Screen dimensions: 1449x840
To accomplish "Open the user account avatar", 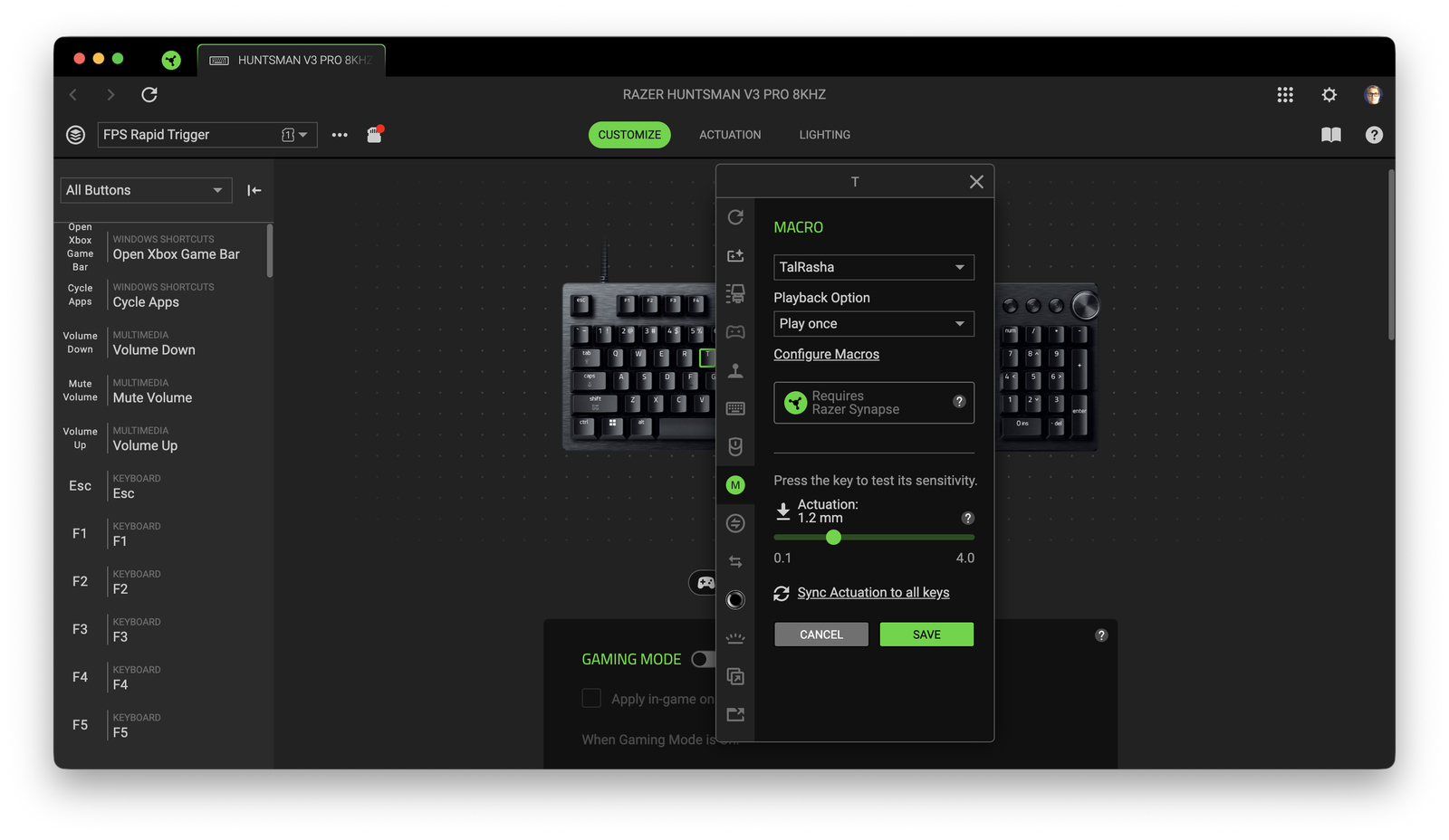I will click(1373, 94).
